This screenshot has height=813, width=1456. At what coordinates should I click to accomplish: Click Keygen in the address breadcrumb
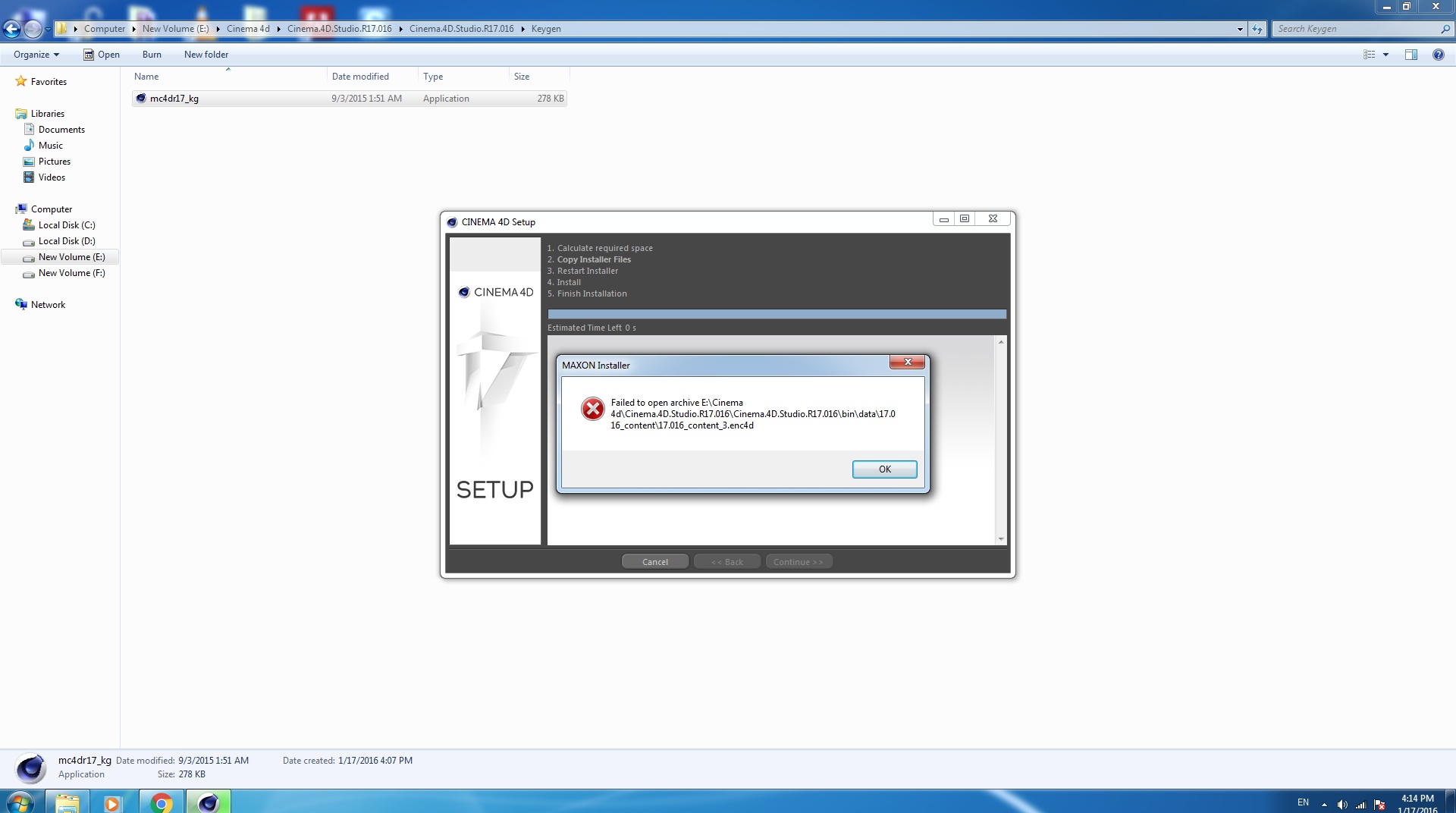(546, 29)
